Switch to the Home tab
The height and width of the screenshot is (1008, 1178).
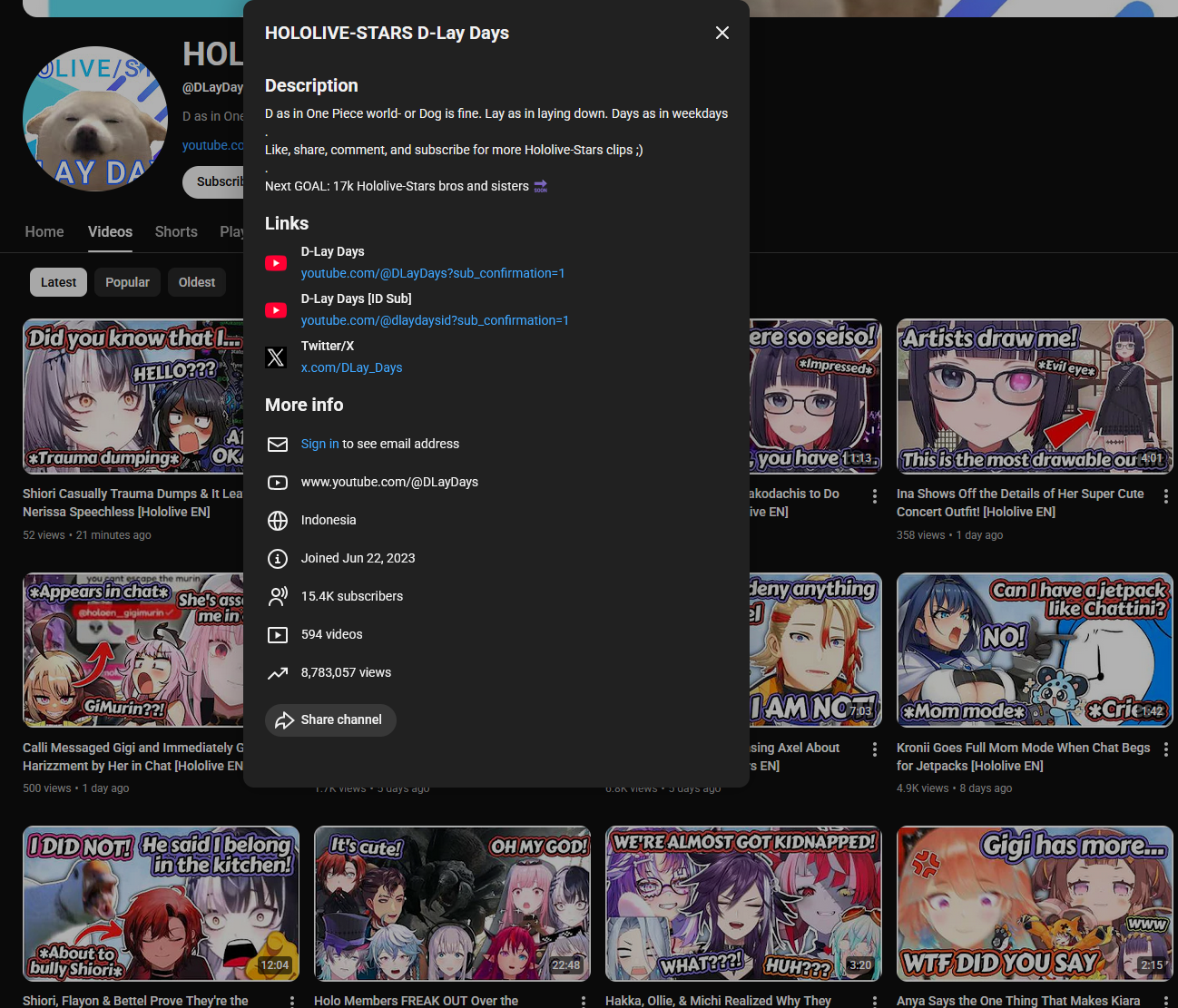44,232
